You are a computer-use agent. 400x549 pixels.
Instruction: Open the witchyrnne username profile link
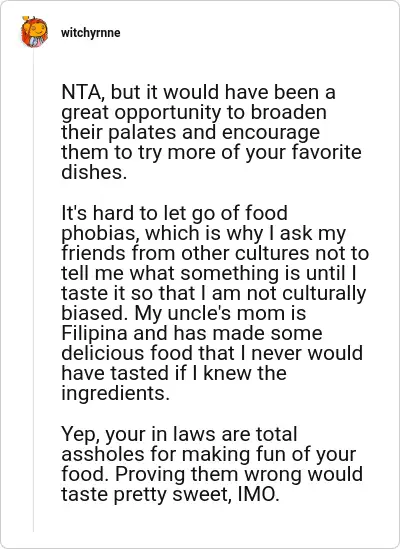point(91,33)
